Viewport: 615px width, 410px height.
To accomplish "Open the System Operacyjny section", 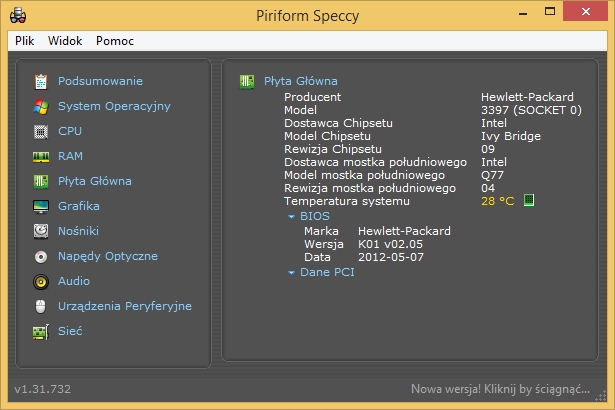I will point(114,106).
